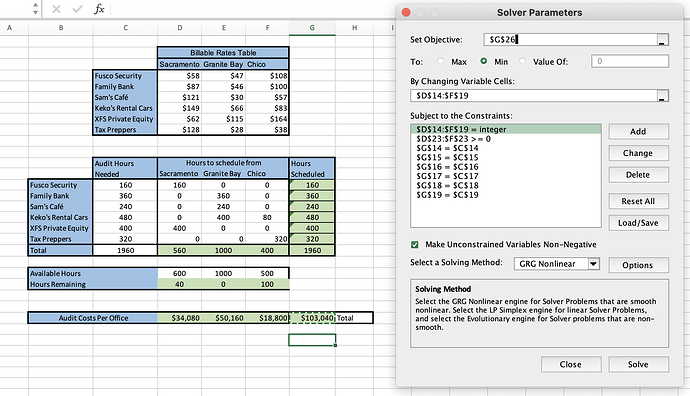Select column B header
Screen dimensions: 690x396
tap(61, 28)
